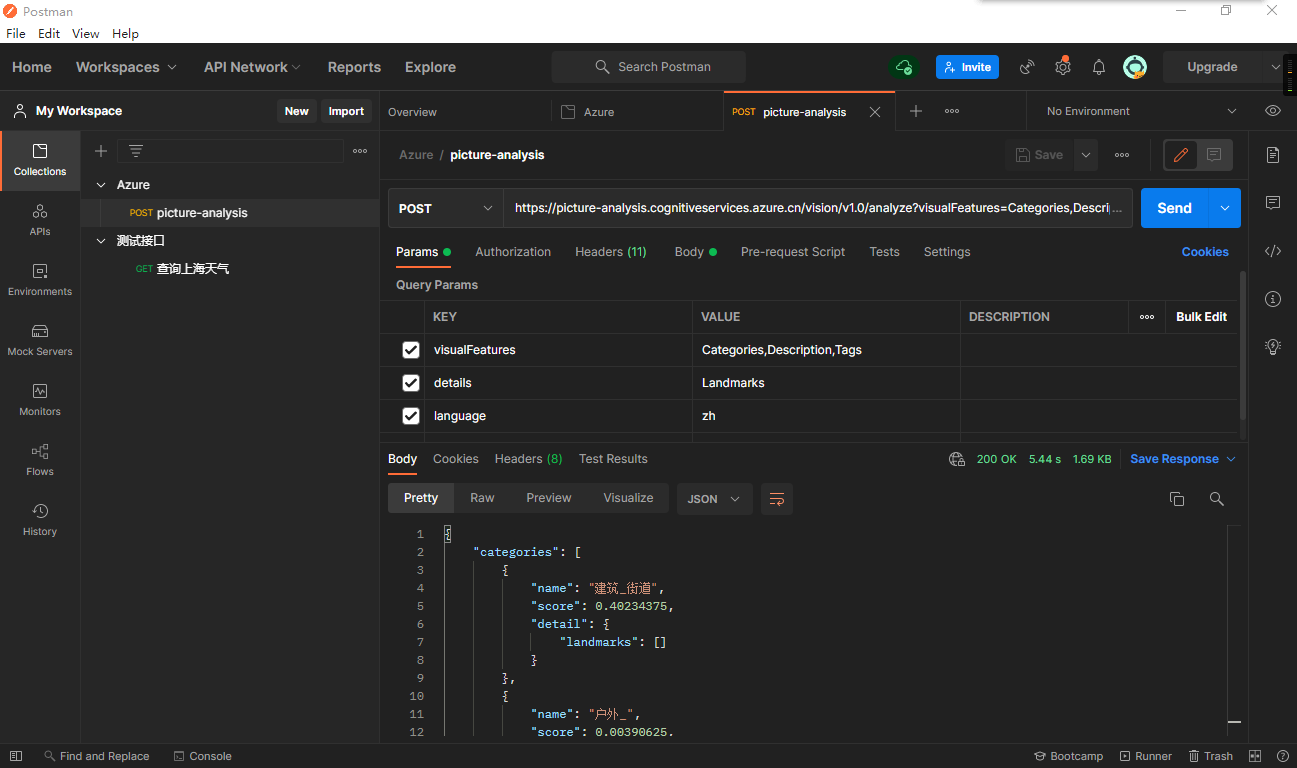Uncheck the visualFeatures param checkbox
Screen dimensions: 1297x768
[411, 350]
